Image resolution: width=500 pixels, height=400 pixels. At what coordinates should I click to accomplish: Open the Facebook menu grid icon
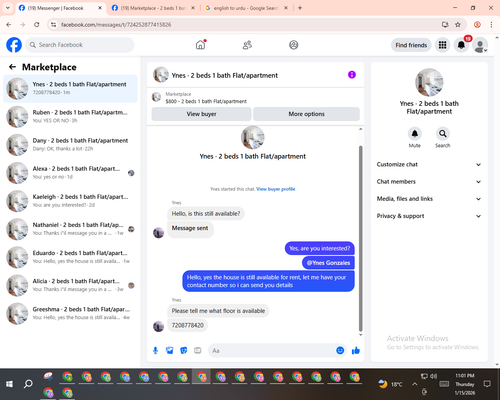coord(442,45)
